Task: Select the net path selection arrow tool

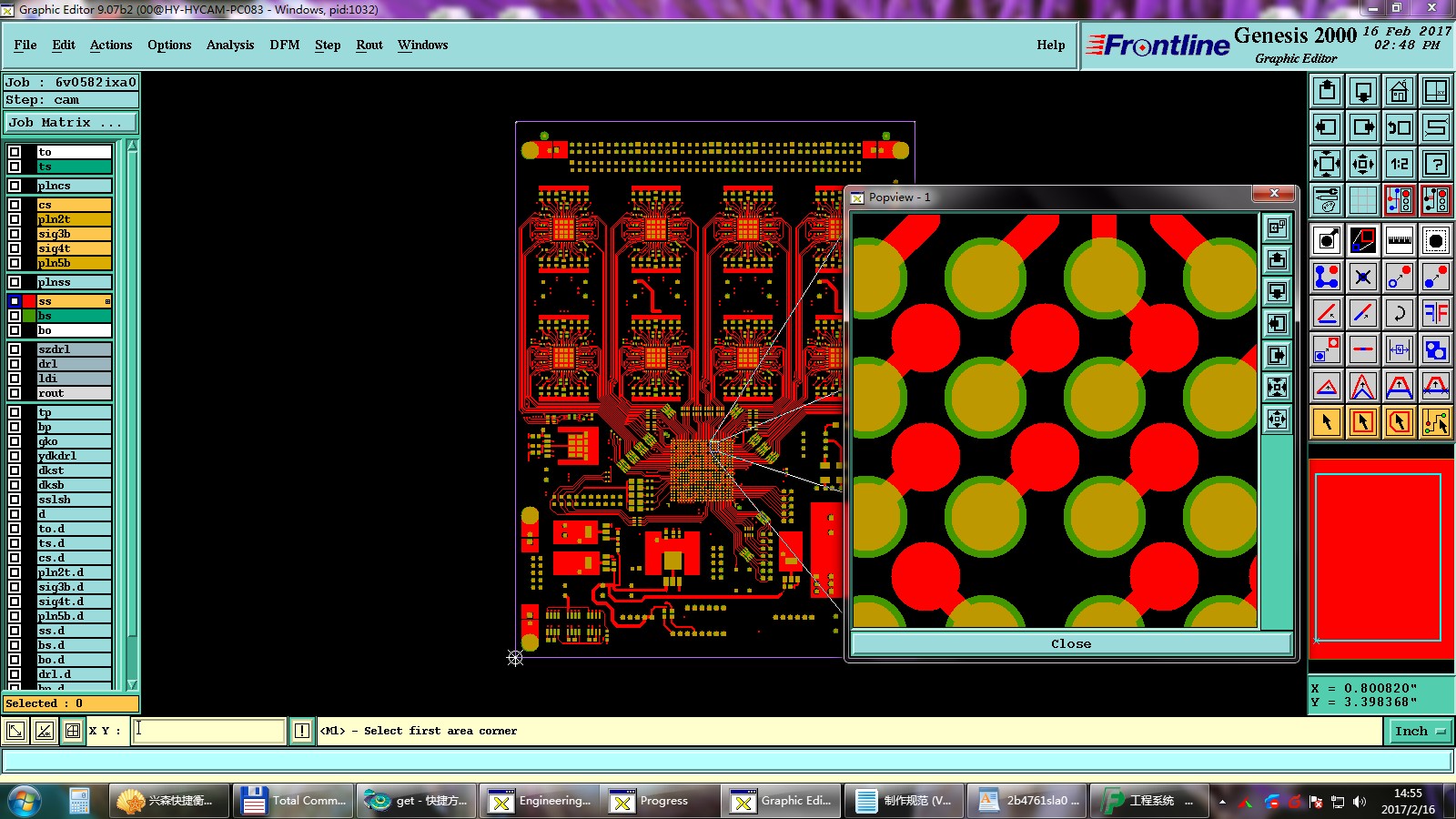Action: tap(1436, 422)
